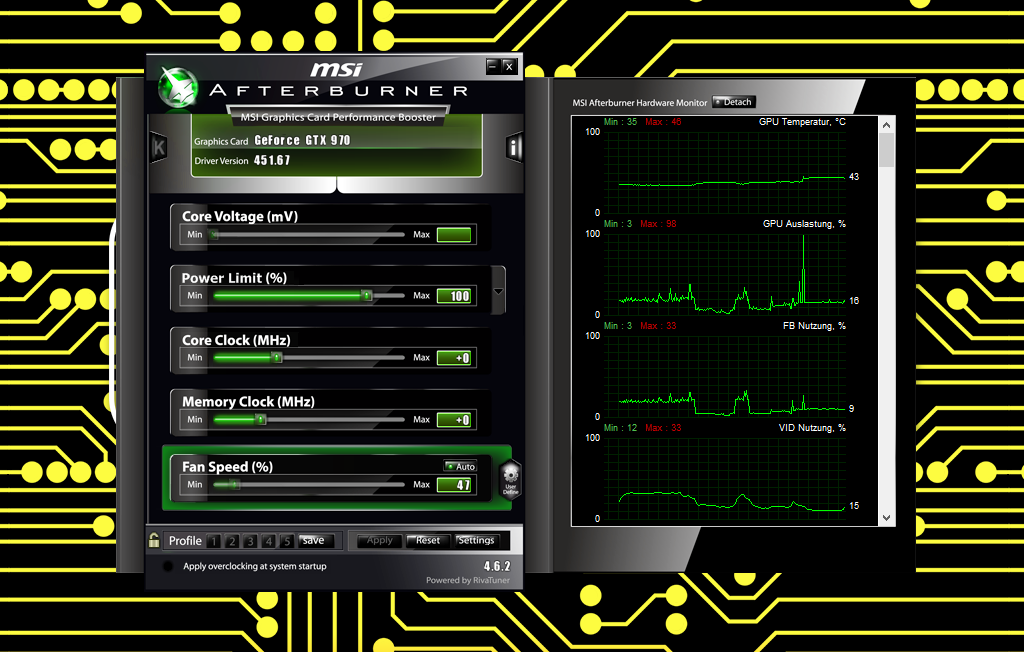This screenshot has height=652, width=1024.
Task: Click the Core Clock slider handle
Action: (277, 358)
